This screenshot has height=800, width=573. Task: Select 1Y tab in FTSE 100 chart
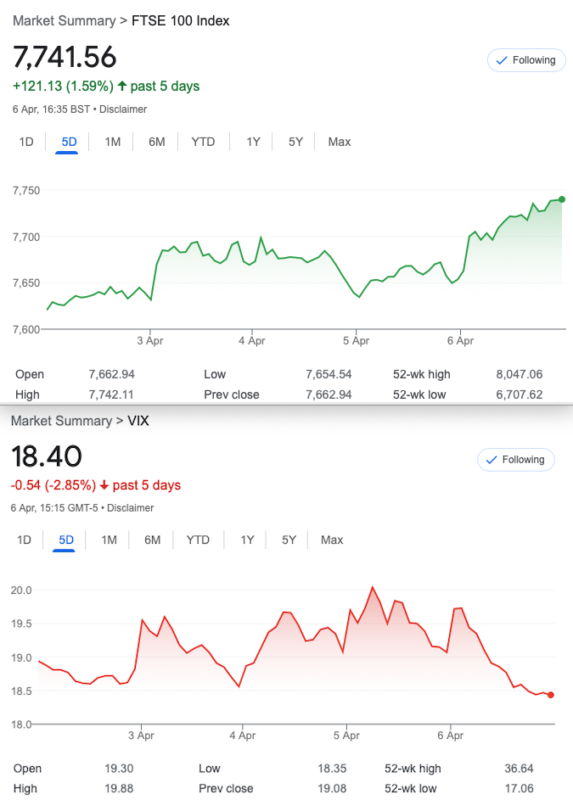pos(253,142)
